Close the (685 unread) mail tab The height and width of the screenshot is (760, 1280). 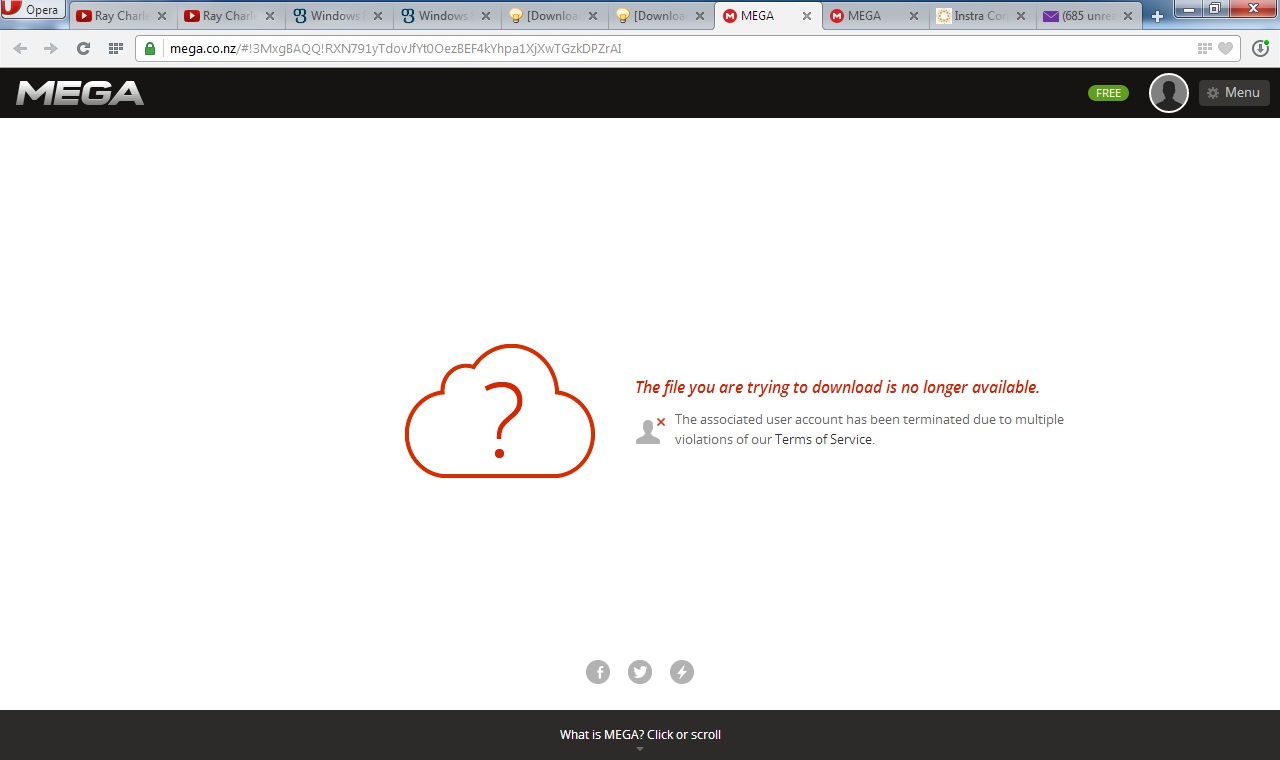click(1129, 16)
